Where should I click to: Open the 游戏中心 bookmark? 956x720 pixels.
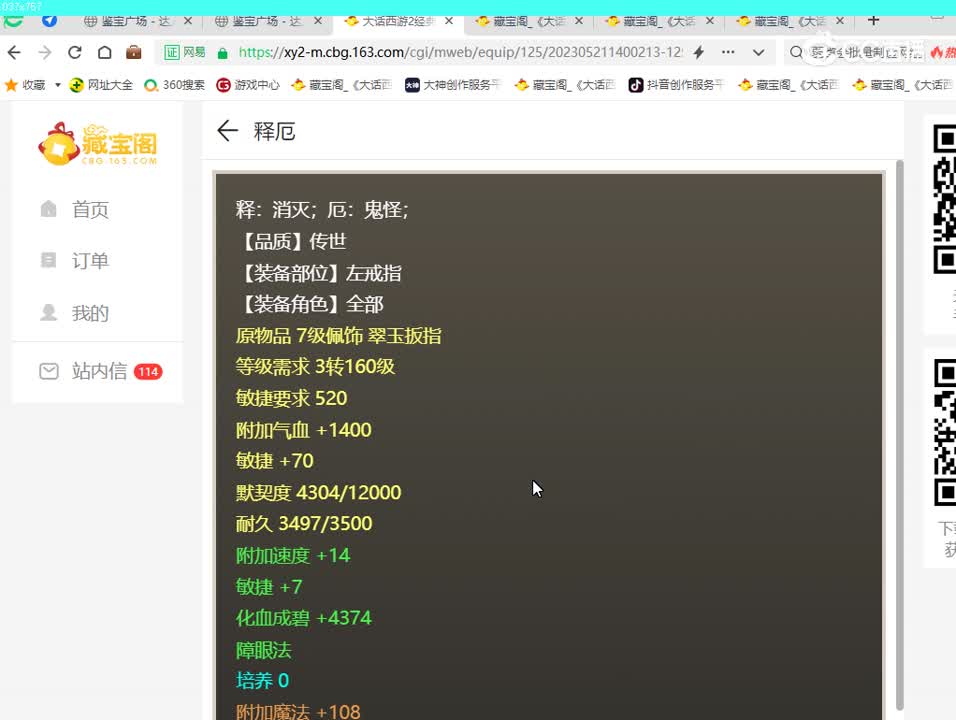(258, 85)
